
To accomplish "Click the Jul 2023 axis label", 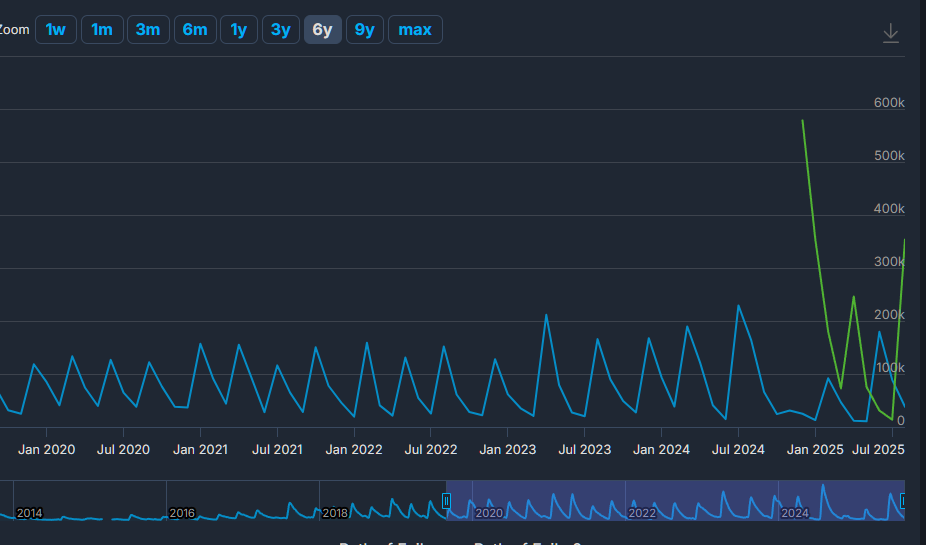I will (x=585, y=450).
